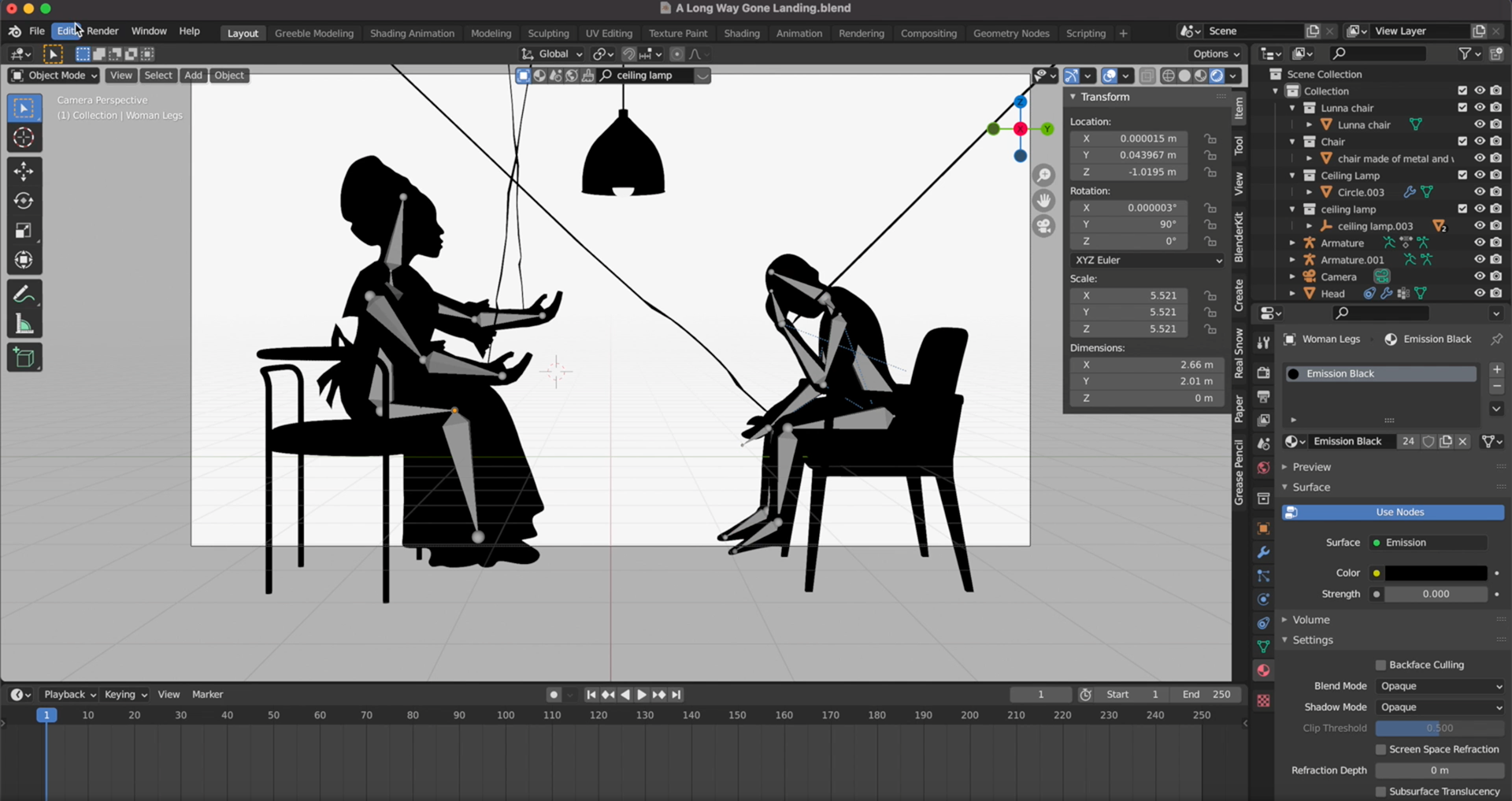Enable Backface Culling checkbox
The width and height of the screenshot is (1512, 801).
[1380, 665]
